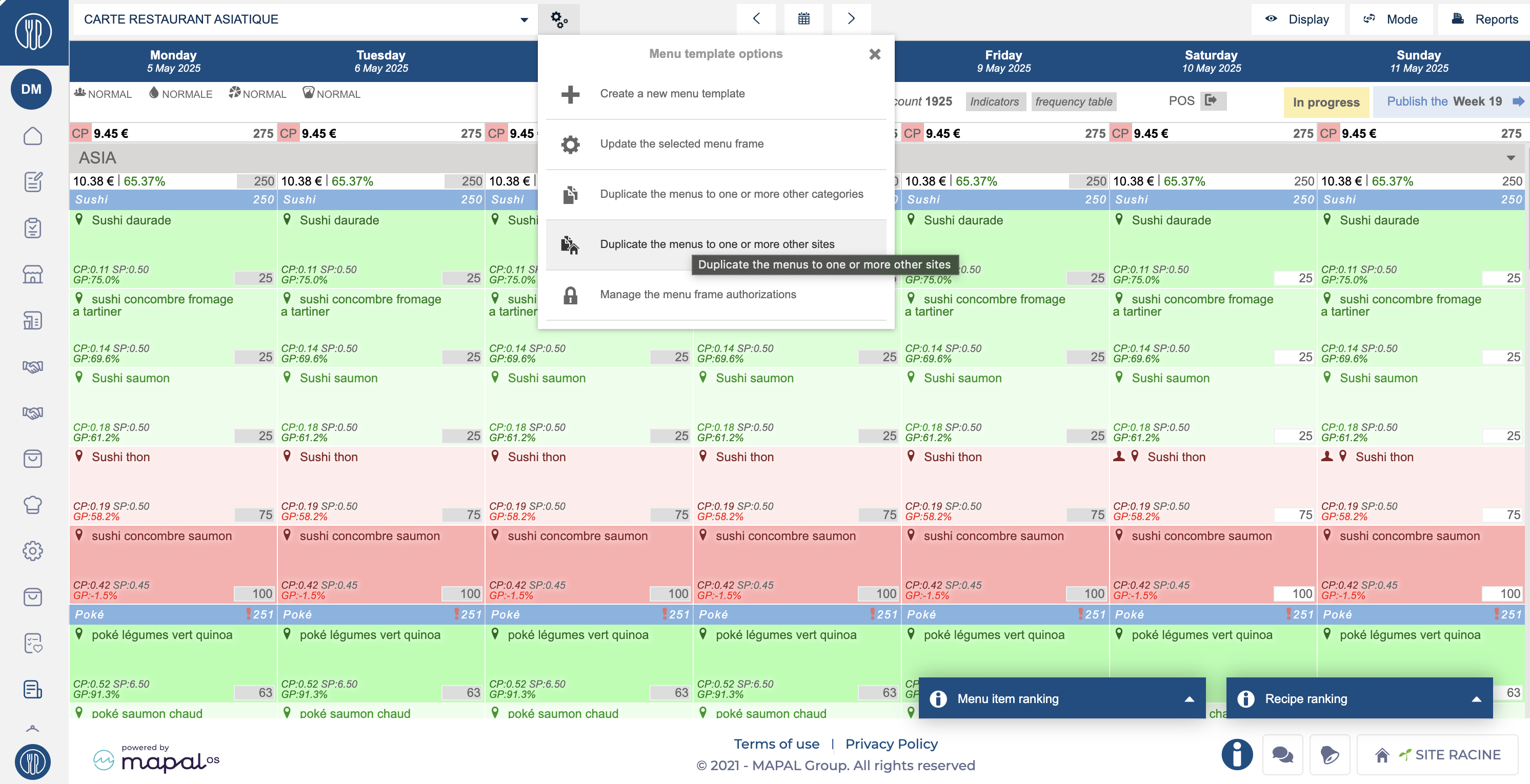Open the store icon in sidebar

pos(33,274)
